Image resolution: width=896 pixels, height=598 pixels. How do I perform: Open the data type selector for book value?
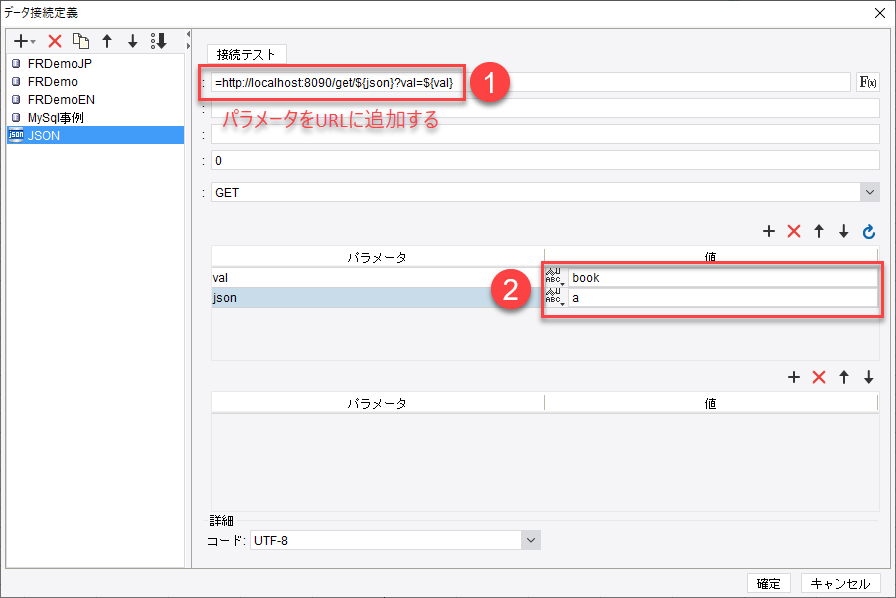(x=556, y=277)
